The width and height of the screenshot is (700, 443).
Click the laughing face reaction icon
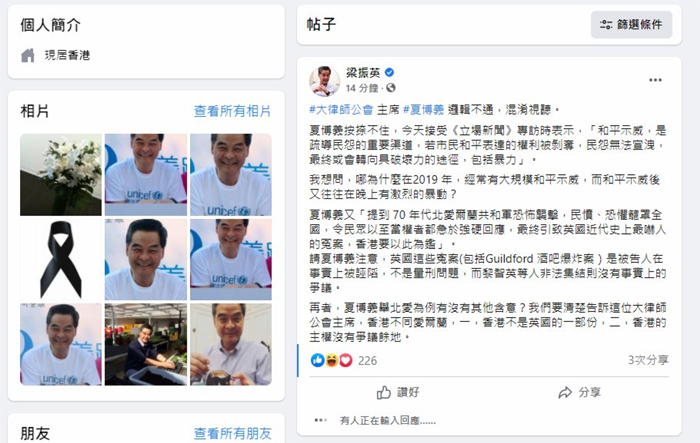click(332, 360)
